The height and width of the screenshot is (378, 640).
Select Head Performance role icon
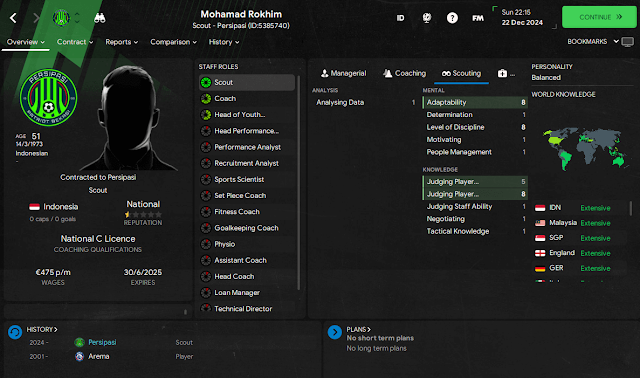pyautogui.click(x=206, y=131)
